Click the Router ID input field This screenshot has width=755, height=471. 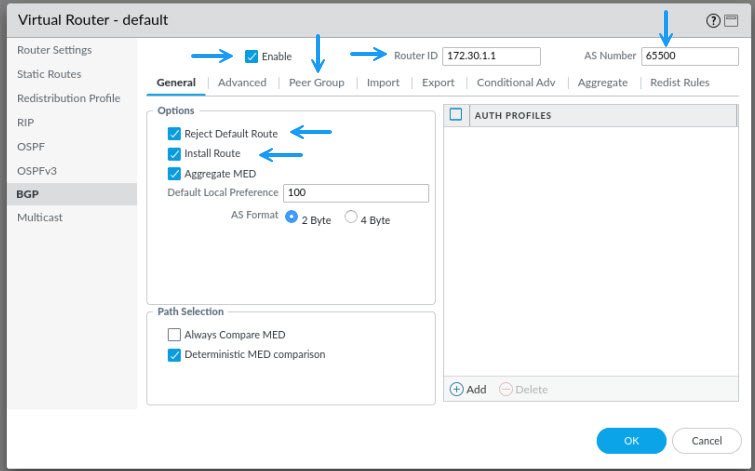coord(491,56)
